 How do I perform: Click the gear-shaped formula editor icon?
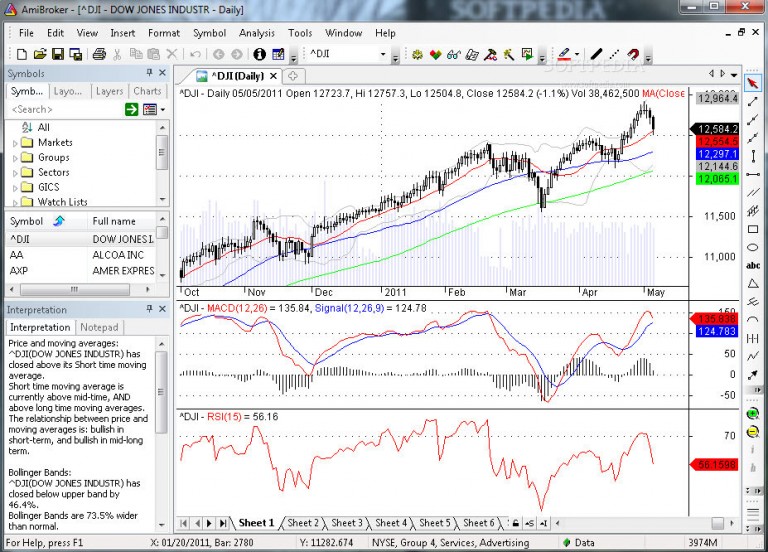tap(417, 54)
